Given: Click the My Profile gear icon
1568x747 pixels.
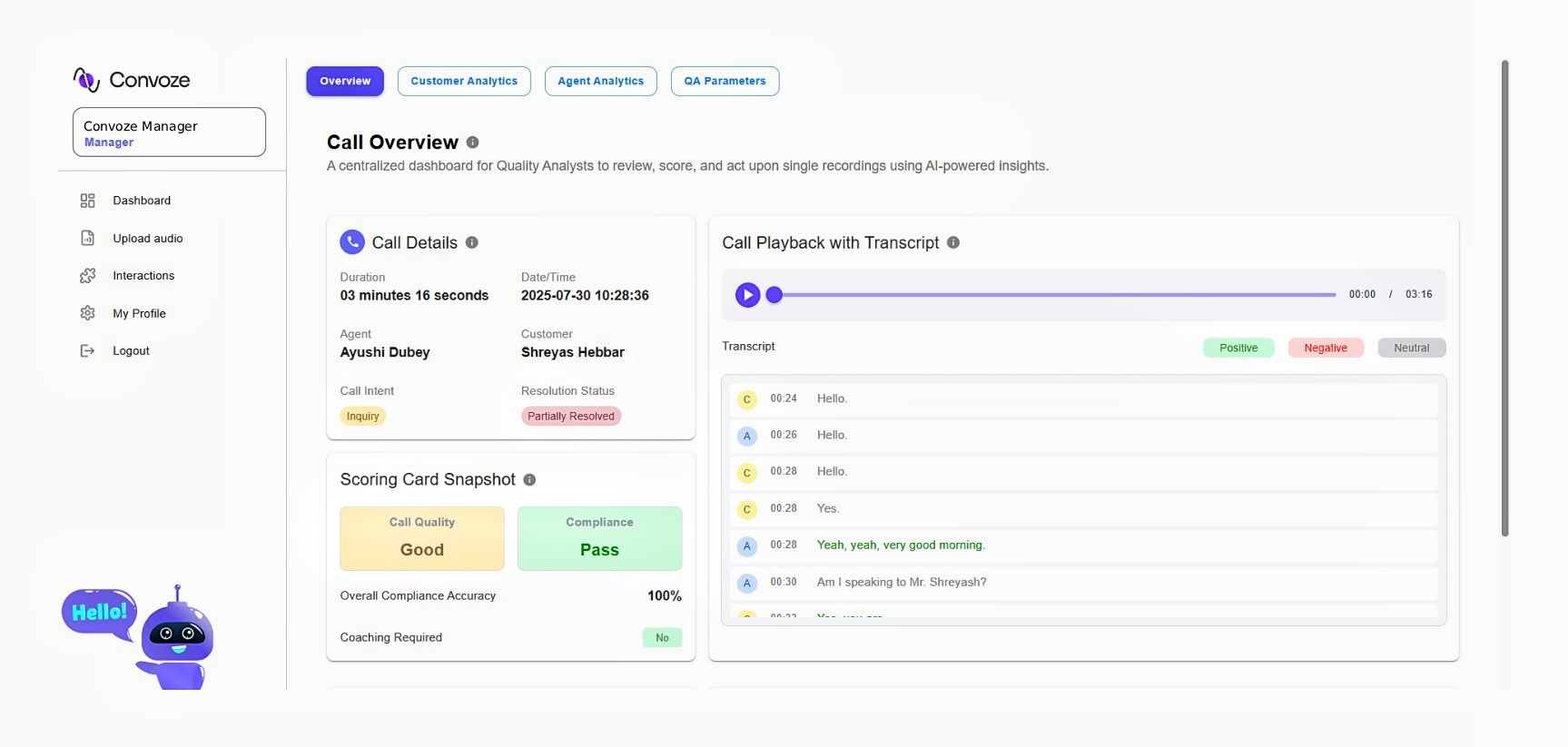Looking at the screenshot, I should [x=88, y=313].
